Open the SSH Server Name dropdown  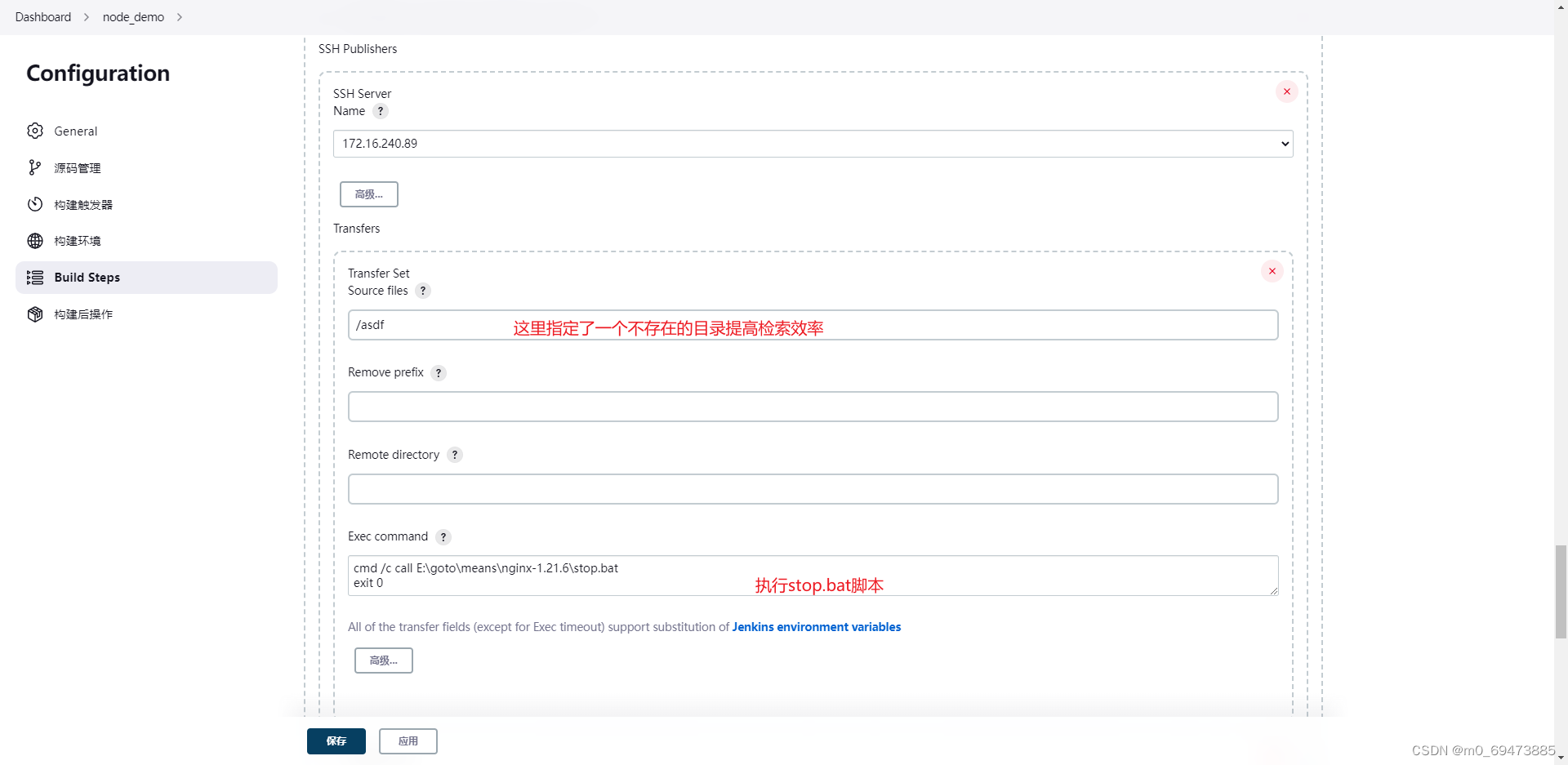[x=1285, y=143]
